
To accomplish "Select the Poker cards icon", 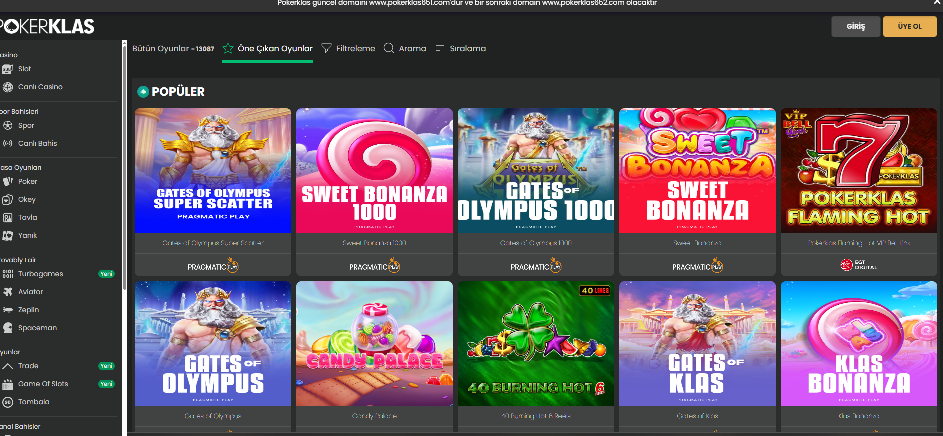I will (7, 182).
